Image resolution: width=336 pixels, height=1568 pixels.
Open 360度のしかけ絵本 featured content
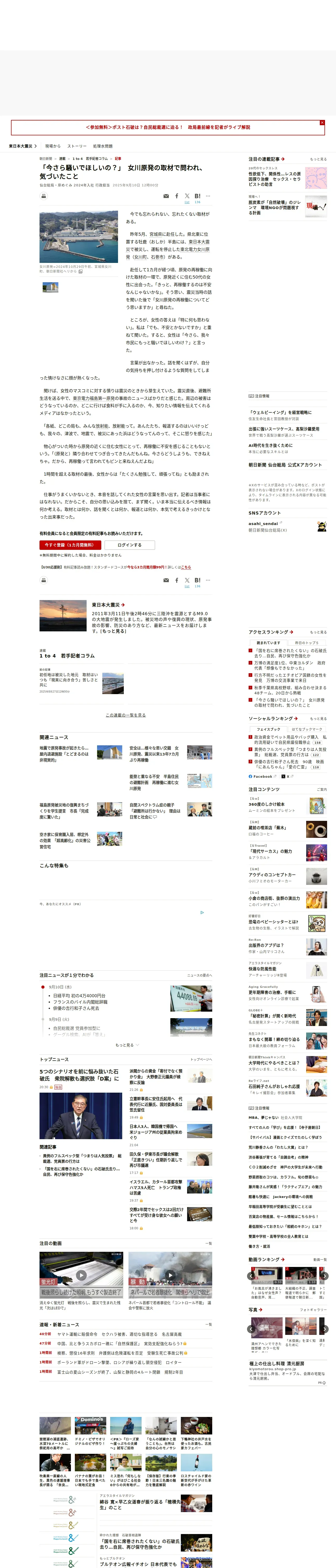tap(266, 804)
